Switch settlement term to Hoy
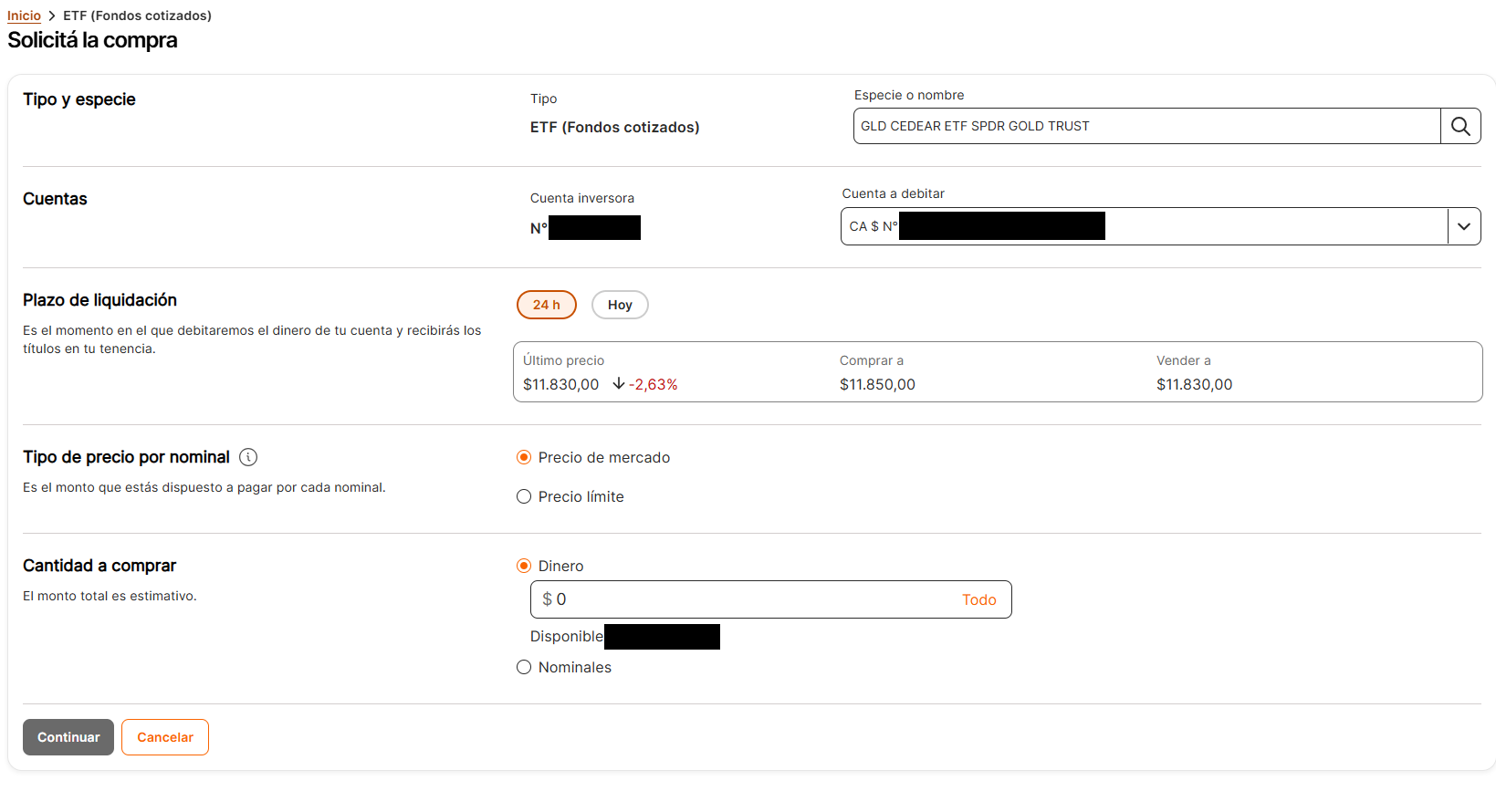Image resolution: width=1496 pixels, height=812 pixels. pyautogui.click(x=620, y=305)
